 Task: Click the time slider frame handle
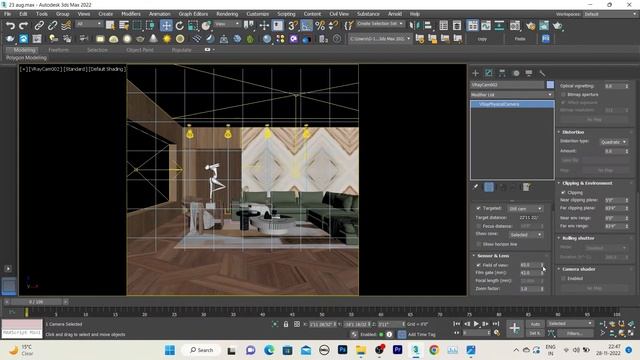click(36, 302)
